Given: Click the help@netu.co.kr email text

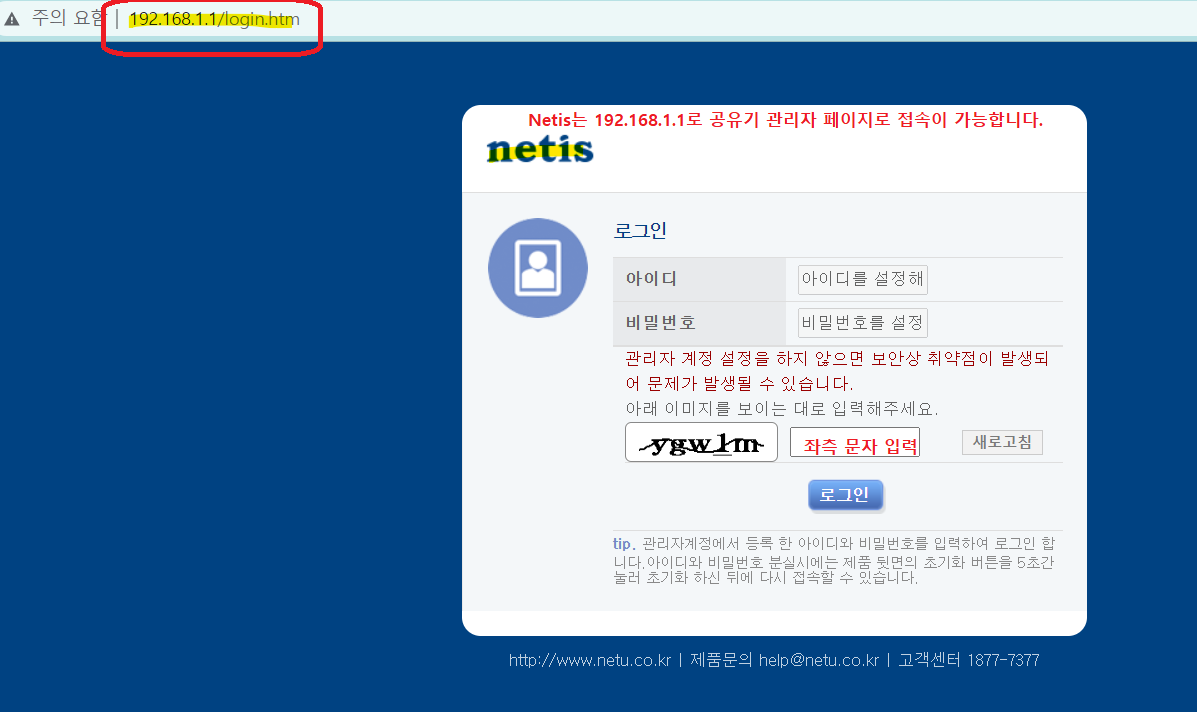Looking at the screenshot, I should [x=819, y=660].
